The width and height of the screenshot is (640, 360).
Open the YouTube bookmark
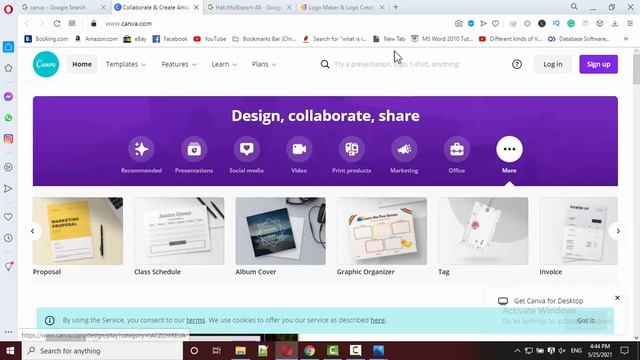210,39
